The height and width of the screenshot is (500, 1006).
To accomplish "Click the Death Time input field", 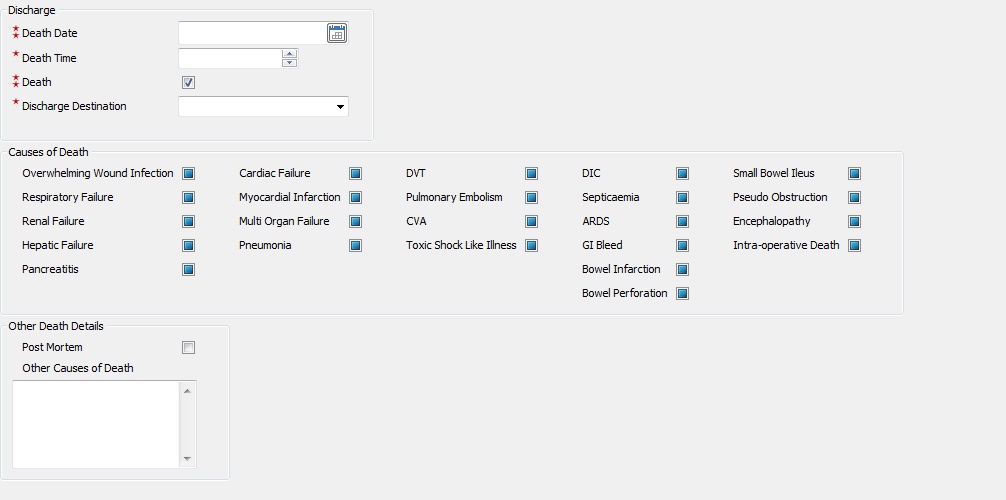I will point(229,59).
